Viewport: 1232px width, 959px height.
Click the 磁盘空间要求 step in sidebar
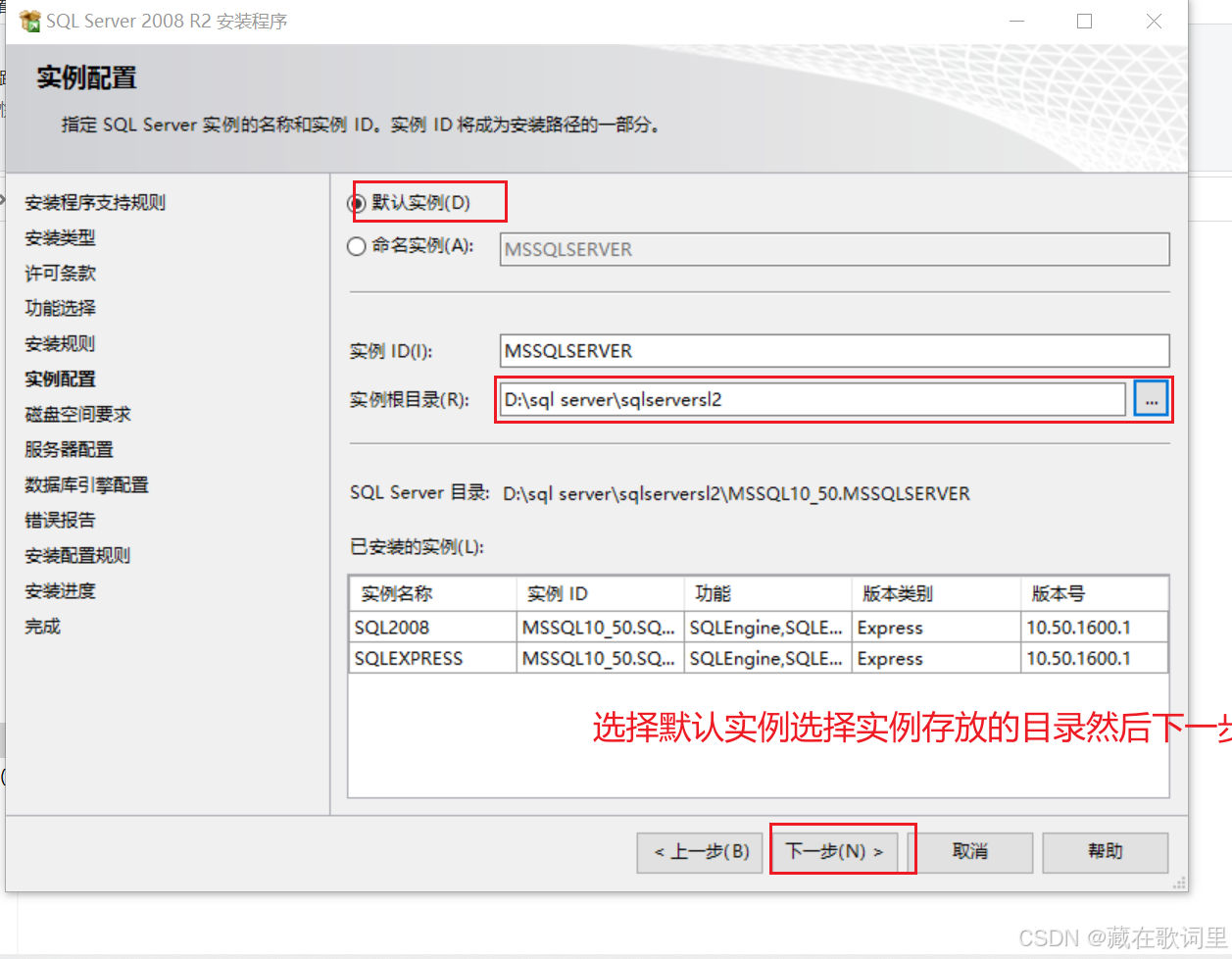pyautogui.click(x=77, y=415)
